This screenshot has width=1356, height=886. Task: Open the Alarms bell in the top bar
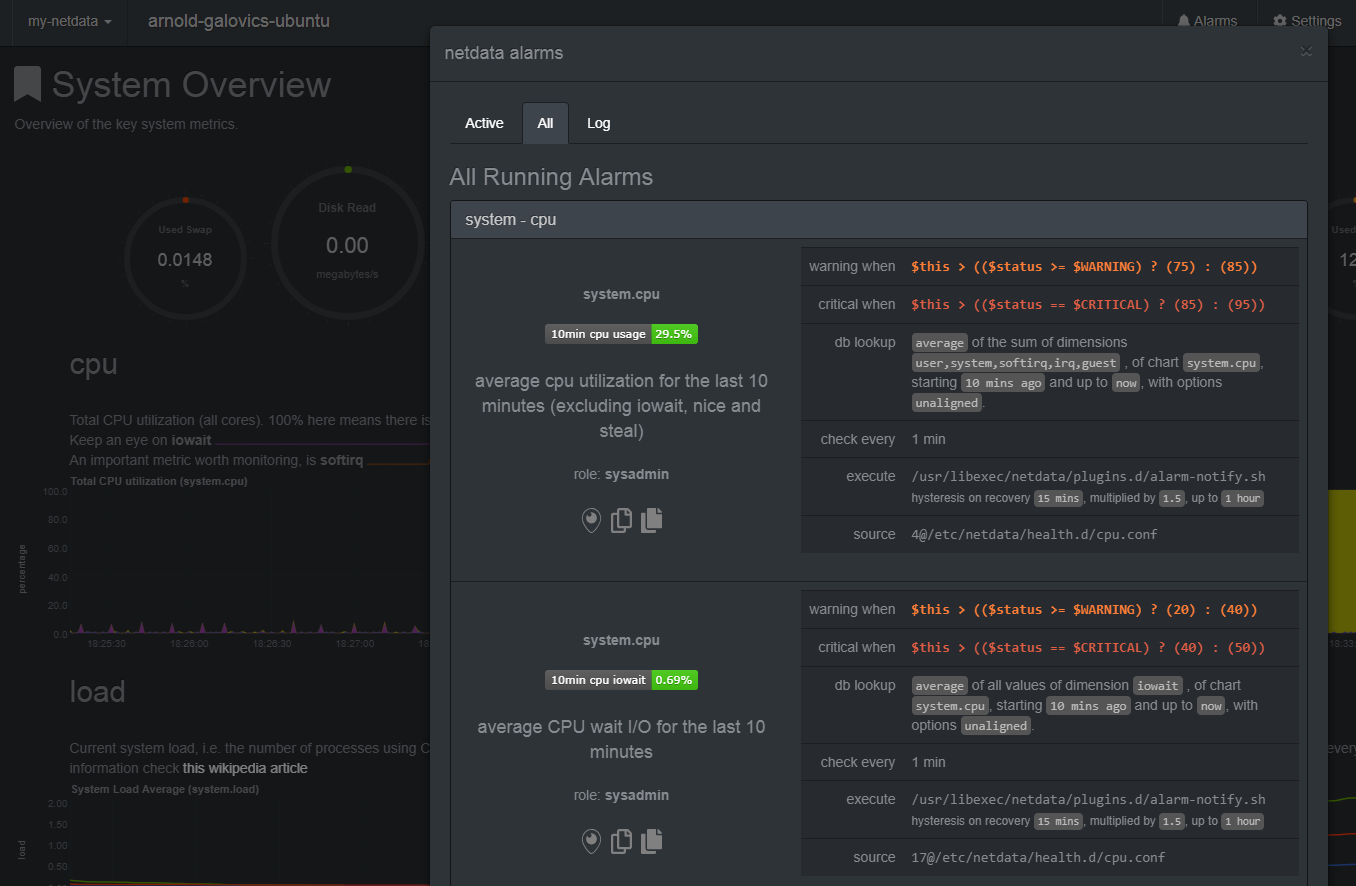(1207, 21)
